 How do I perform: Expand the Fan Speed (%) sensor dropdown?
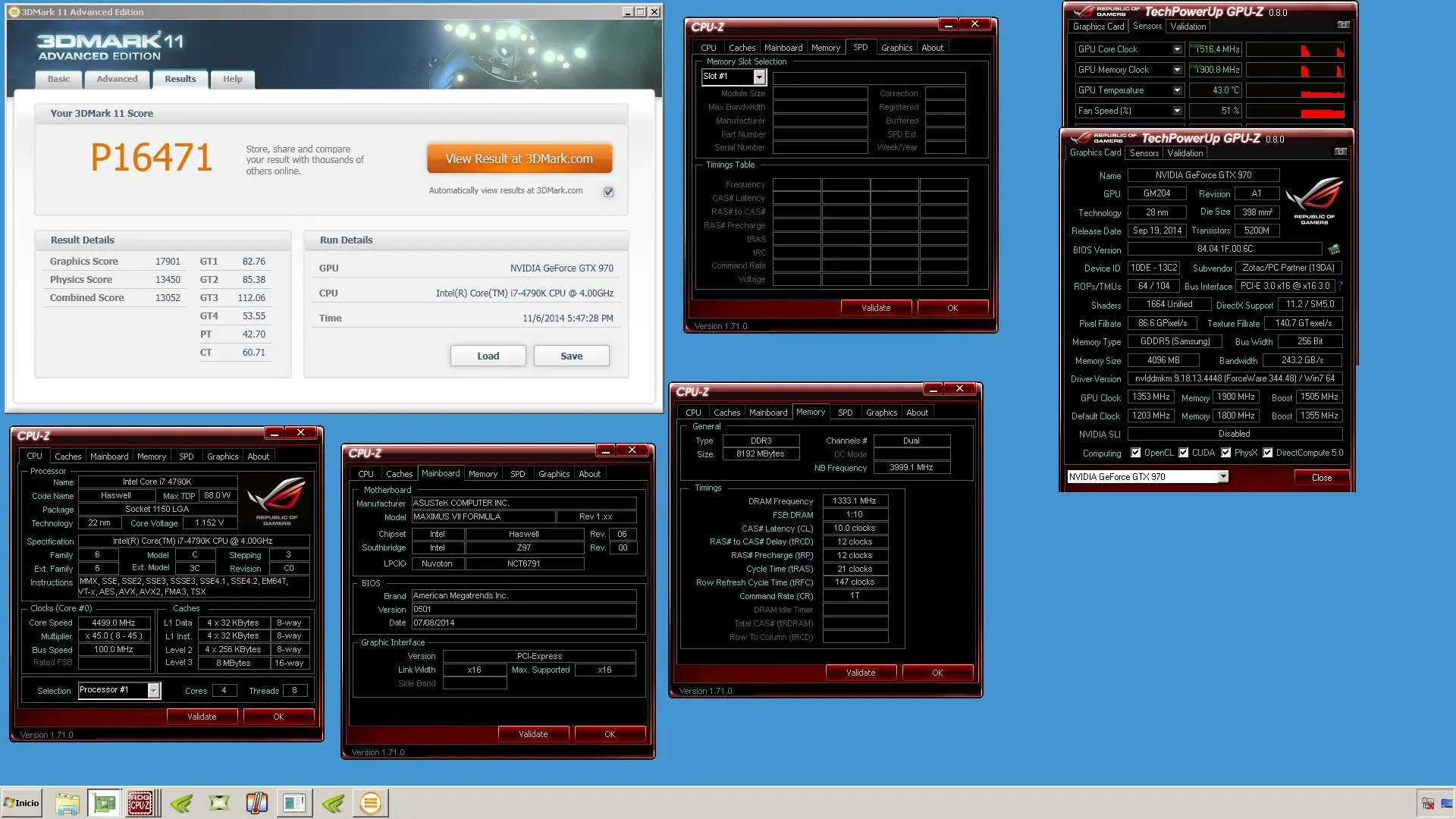pyautogui.click(x=1177, y=111)
